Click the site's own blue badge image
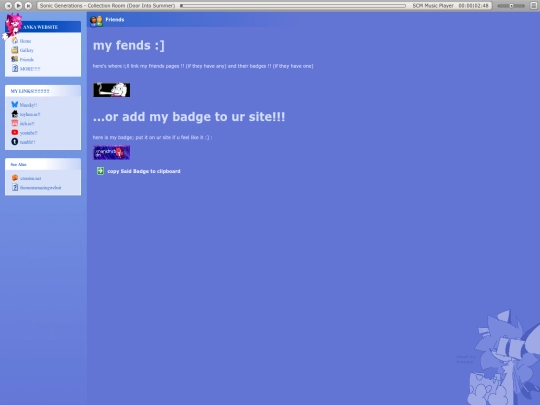 pyautogui.click(x=112, y=153)
